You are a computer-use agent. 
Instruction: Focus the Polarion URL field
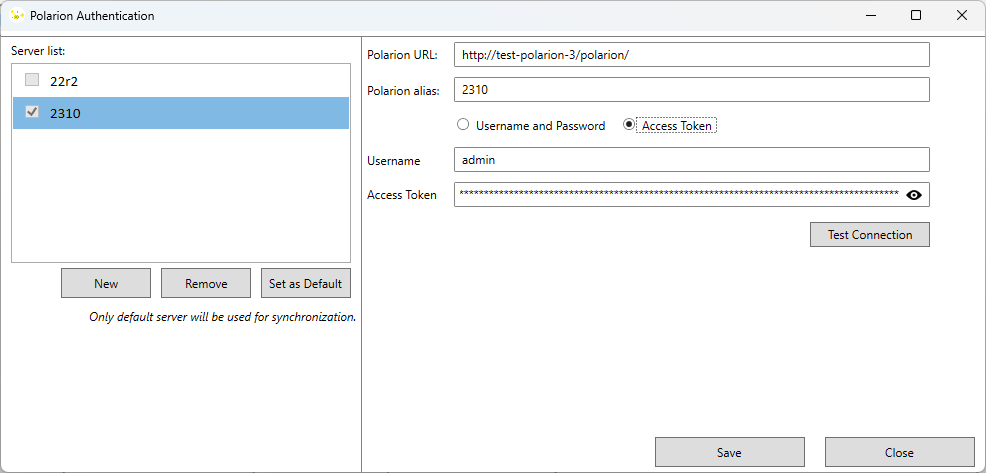(691, 55)
